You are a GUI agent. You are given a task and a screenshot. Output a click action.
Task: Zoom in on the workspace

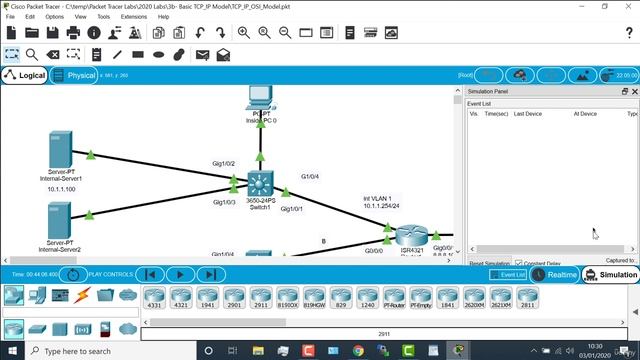coord(244,33)
